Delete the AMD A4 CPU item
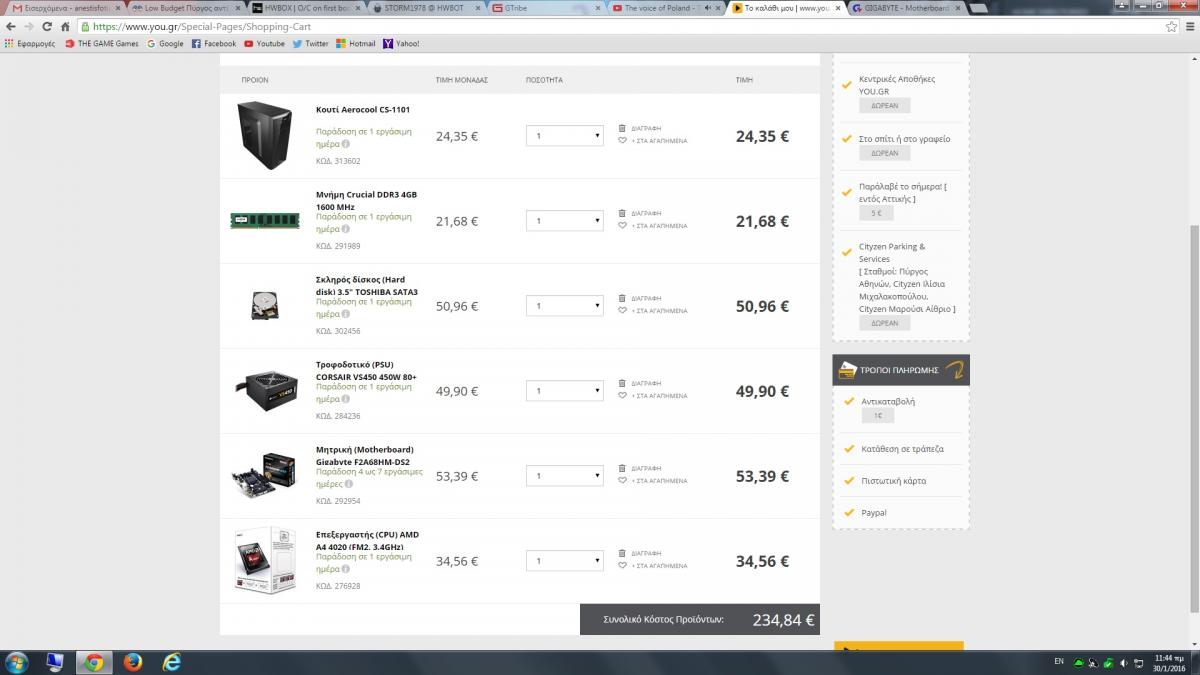The image size is (1200, 675). [x=622, y=553]
